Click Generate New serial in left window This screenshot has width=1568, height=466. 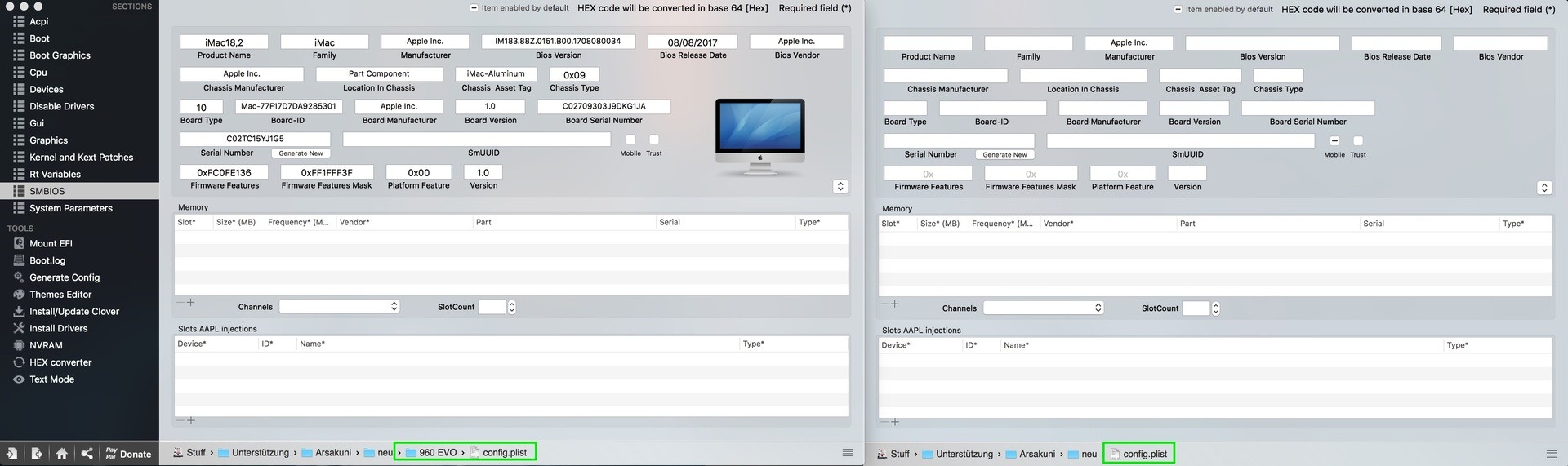tap(301, 153)
